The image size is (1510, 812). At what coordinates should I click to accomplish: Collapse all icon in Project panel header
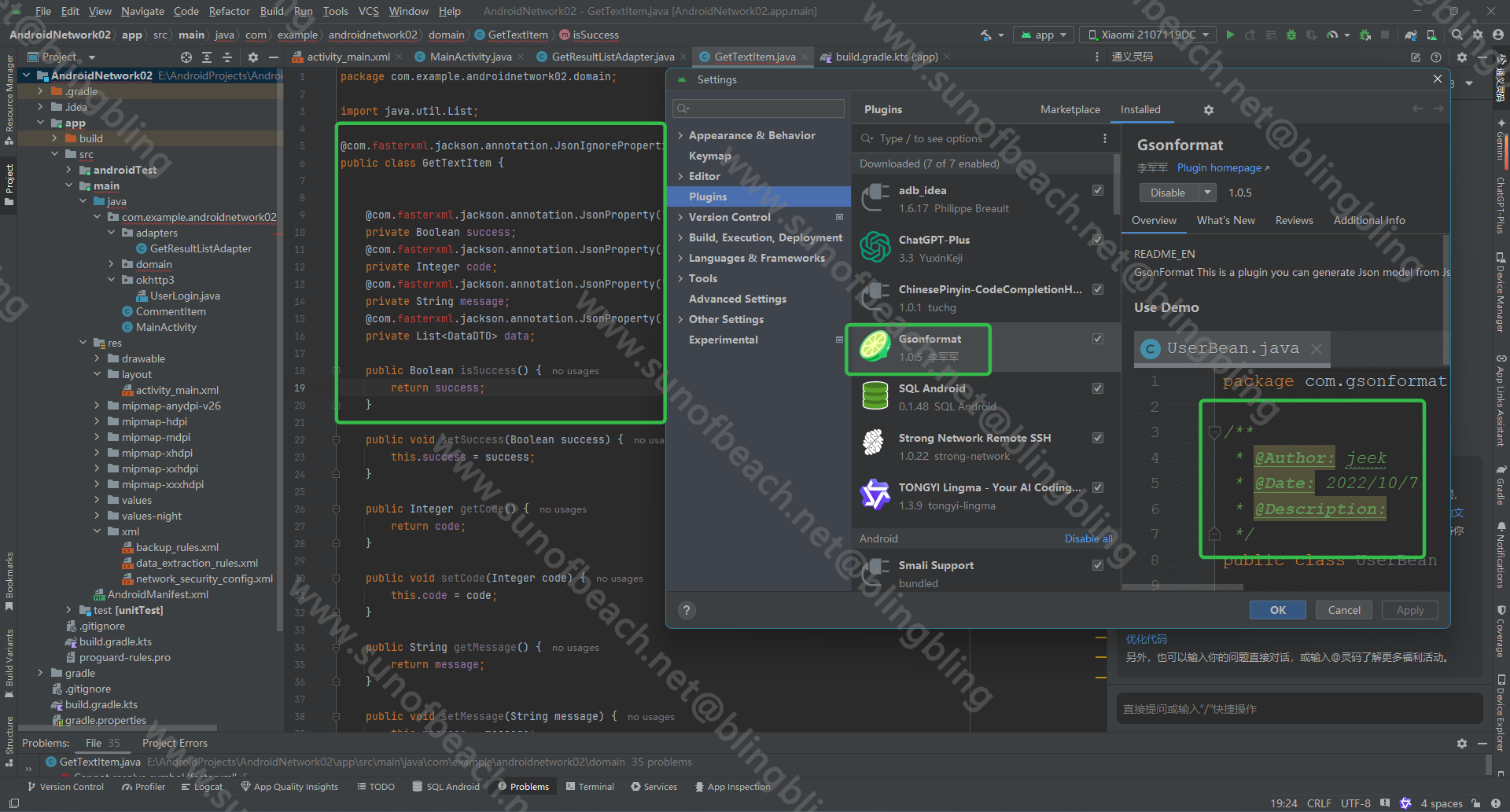pos(227,57)
